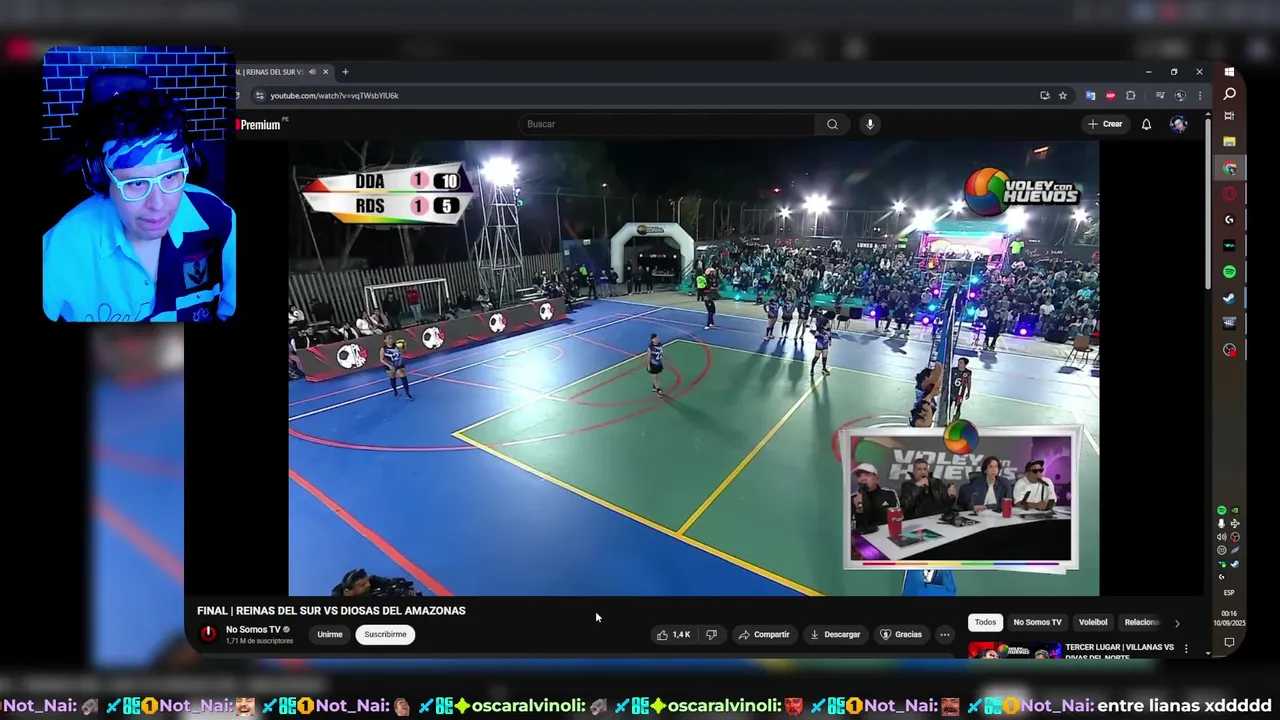1280x720 pixels.
Task: Open the Chrome three-dot menu
Action: point(1200,96)
